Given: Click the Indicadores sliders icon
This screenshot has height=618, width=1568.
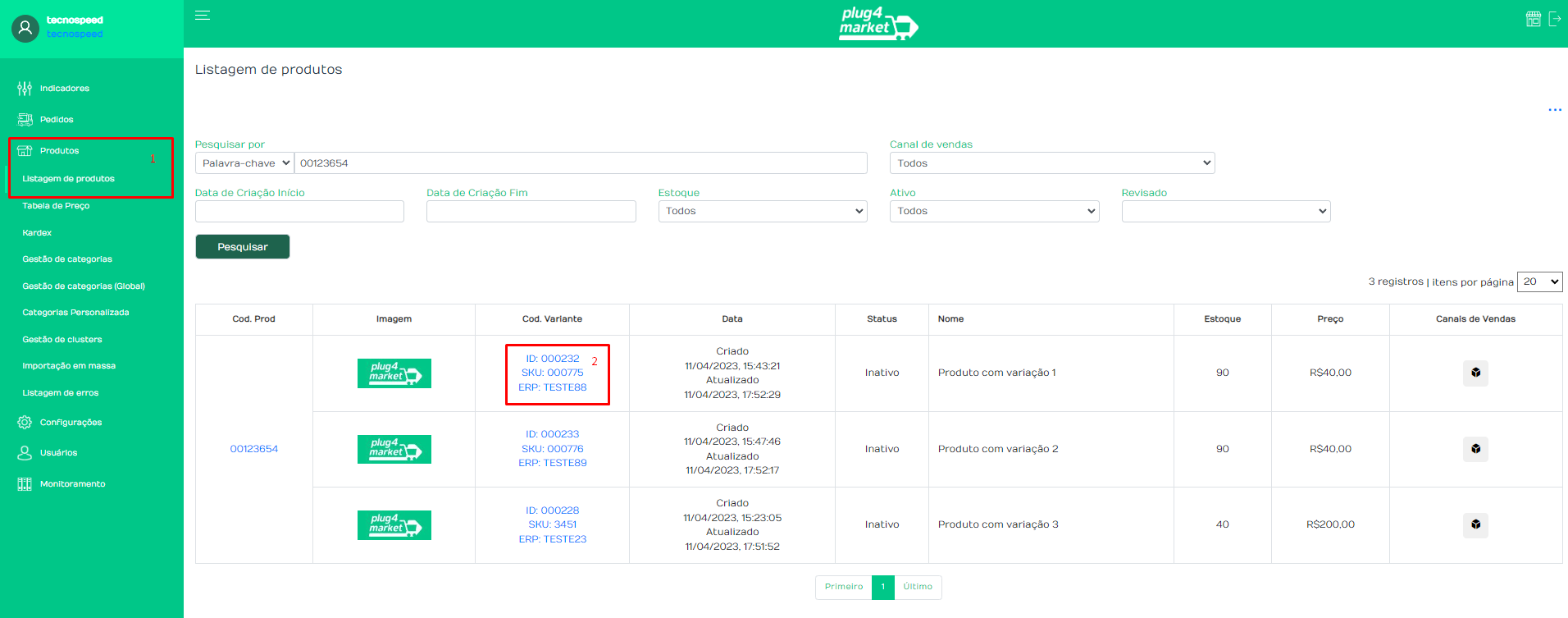Looking at the screenshot, I should 25,89.
